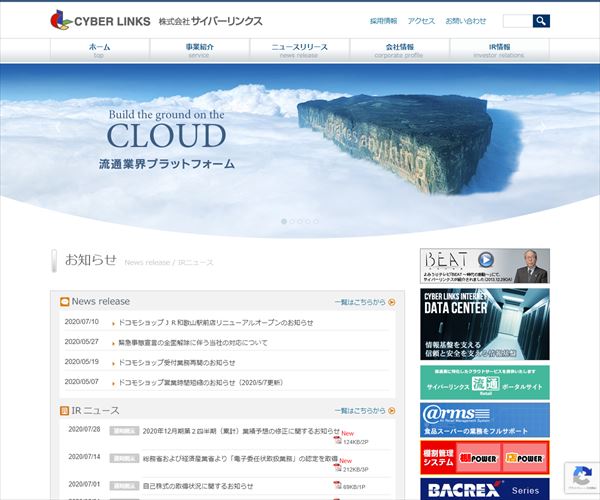Click arrow icon beside News release list link
The image size is (600, 500).
(392, 301)
